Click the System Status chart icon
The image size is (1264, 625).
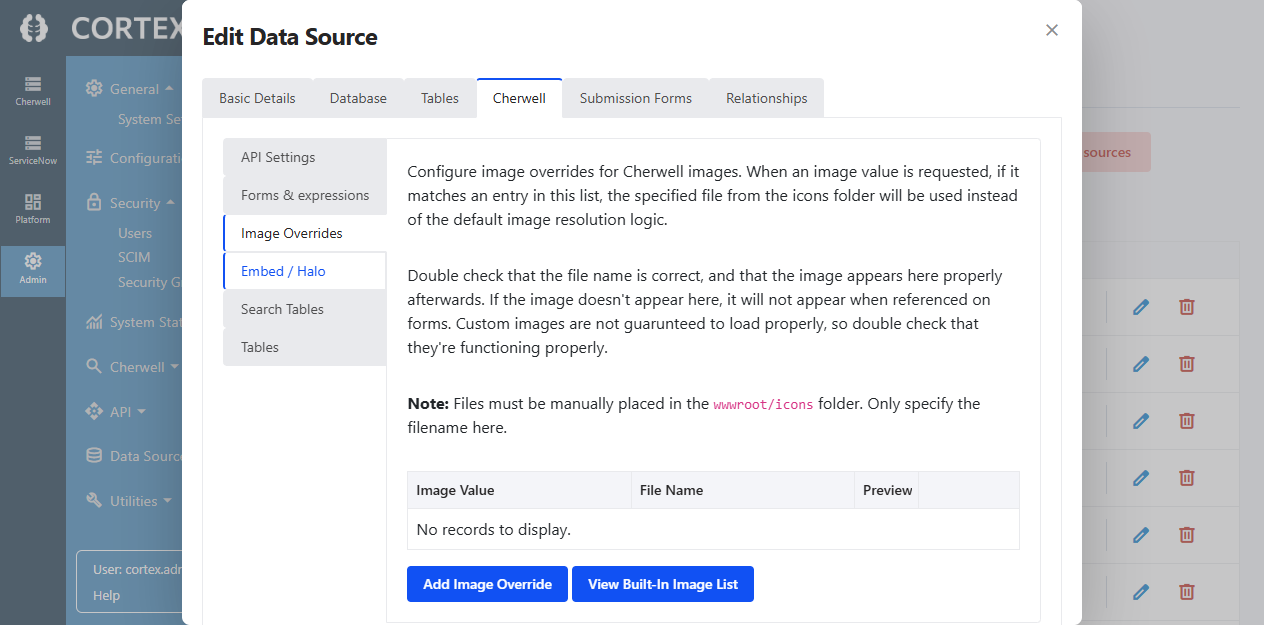94,322
